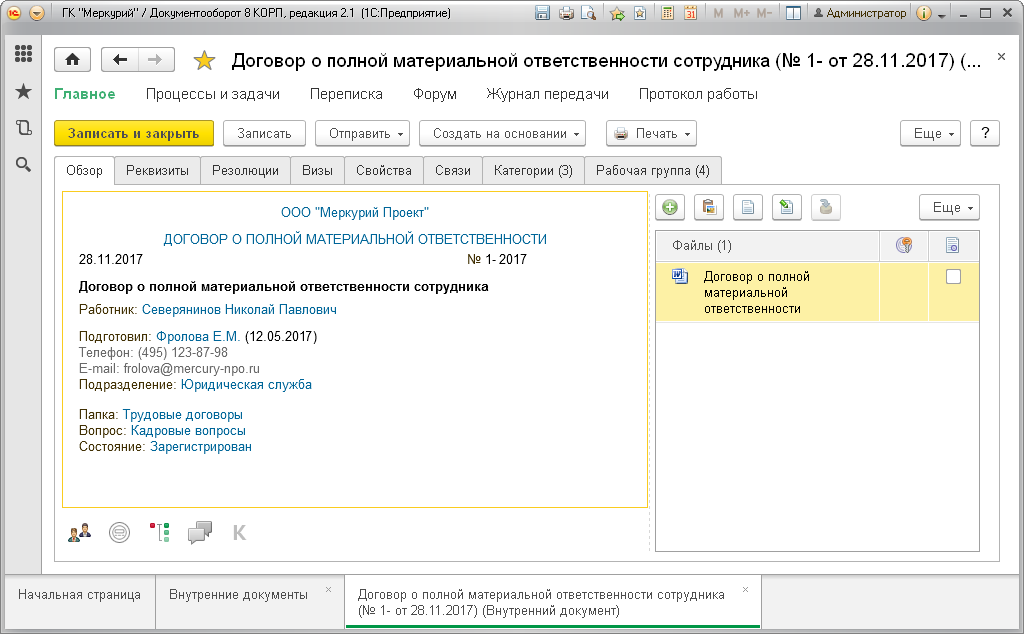Go to the Home page button

[72, 60]
